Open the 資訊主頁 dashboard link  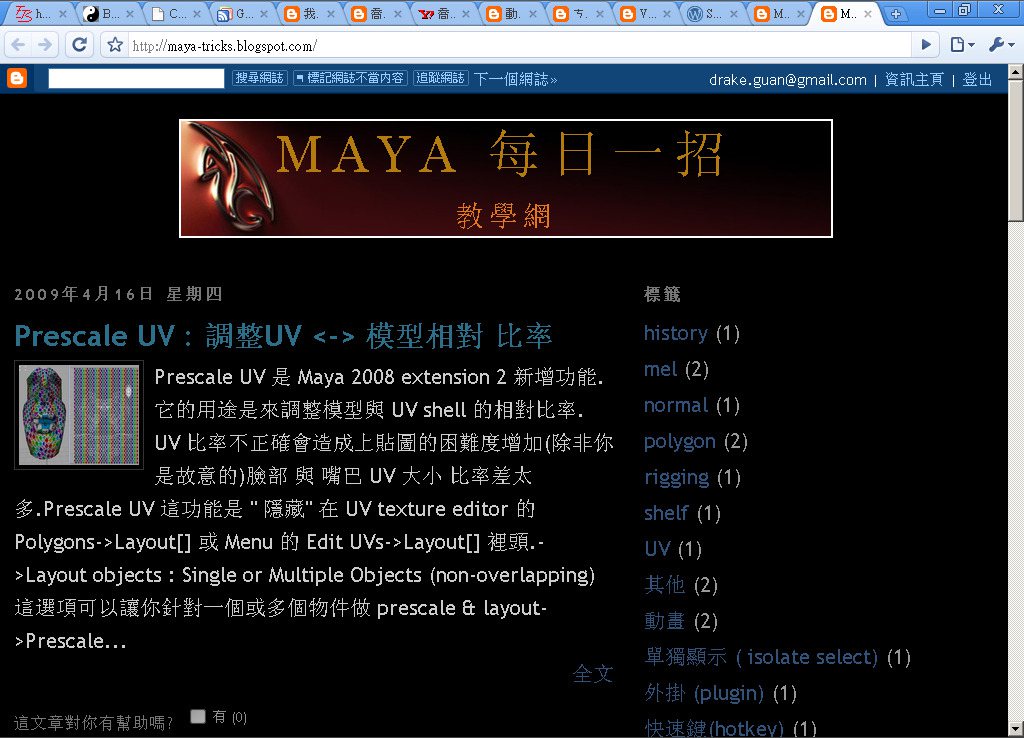(x=914, y=80)
